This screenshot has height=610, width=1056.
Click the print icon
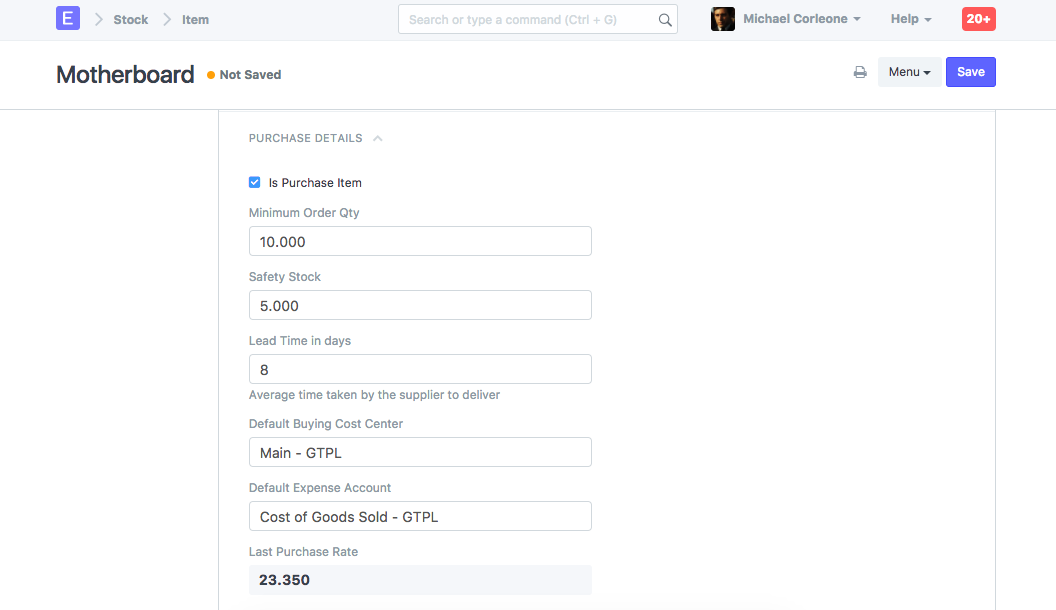click(860, 72)
